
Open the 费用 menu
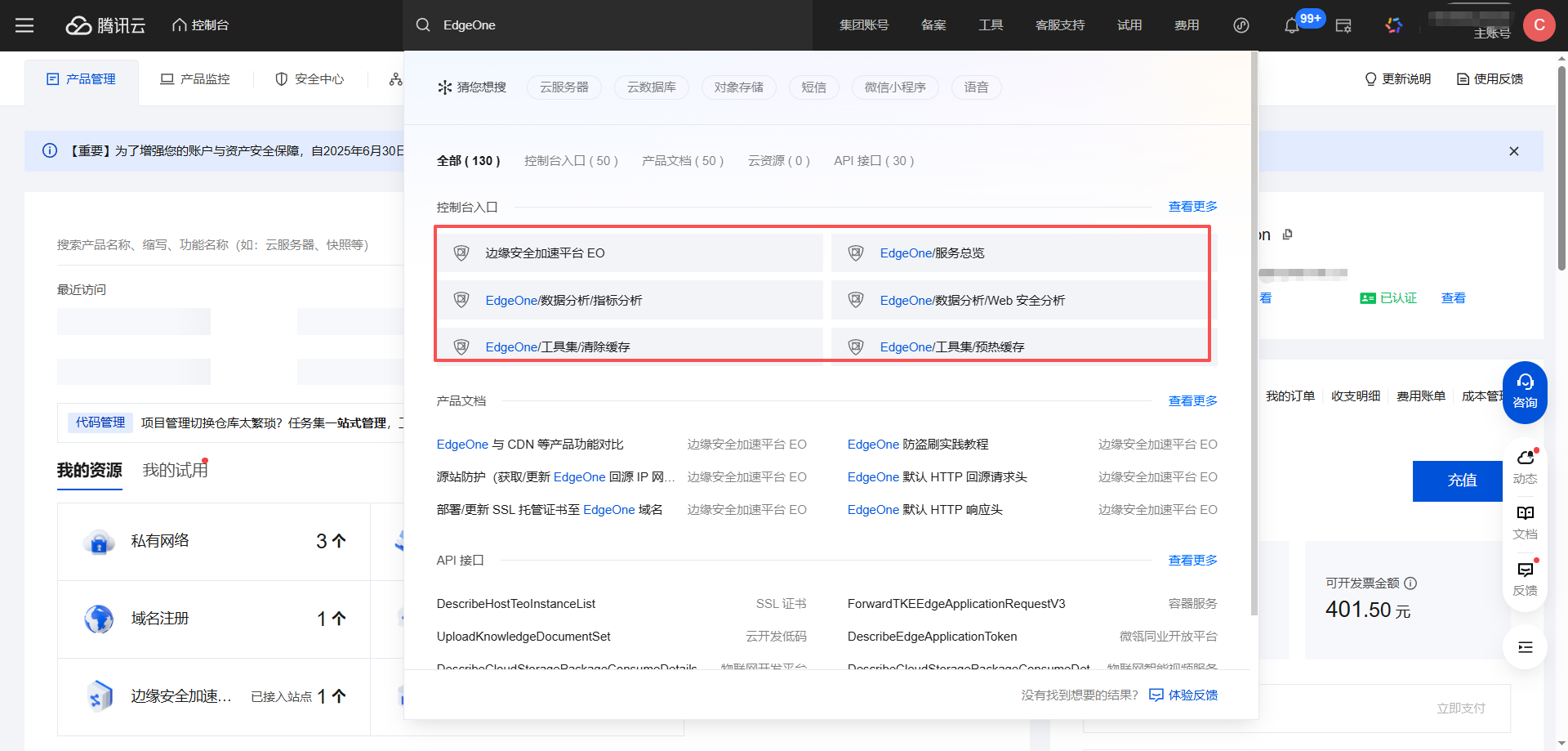tap(1187, 25)
